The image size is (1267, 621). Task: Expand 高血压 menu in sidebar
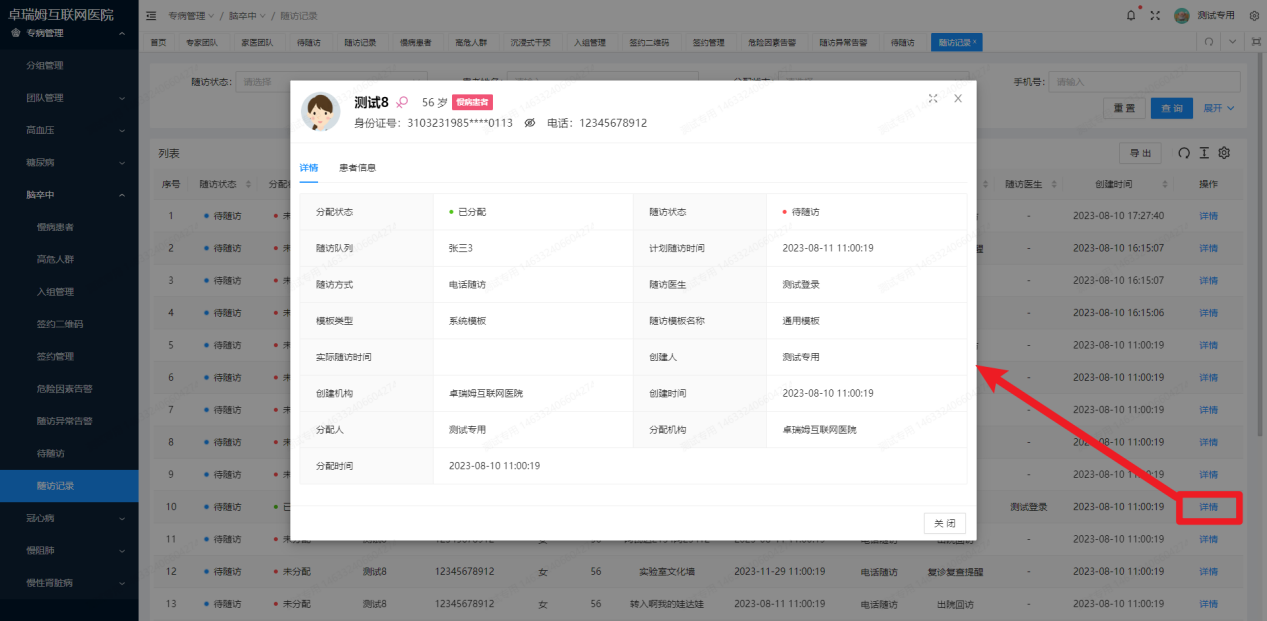(x=69, y=130)
